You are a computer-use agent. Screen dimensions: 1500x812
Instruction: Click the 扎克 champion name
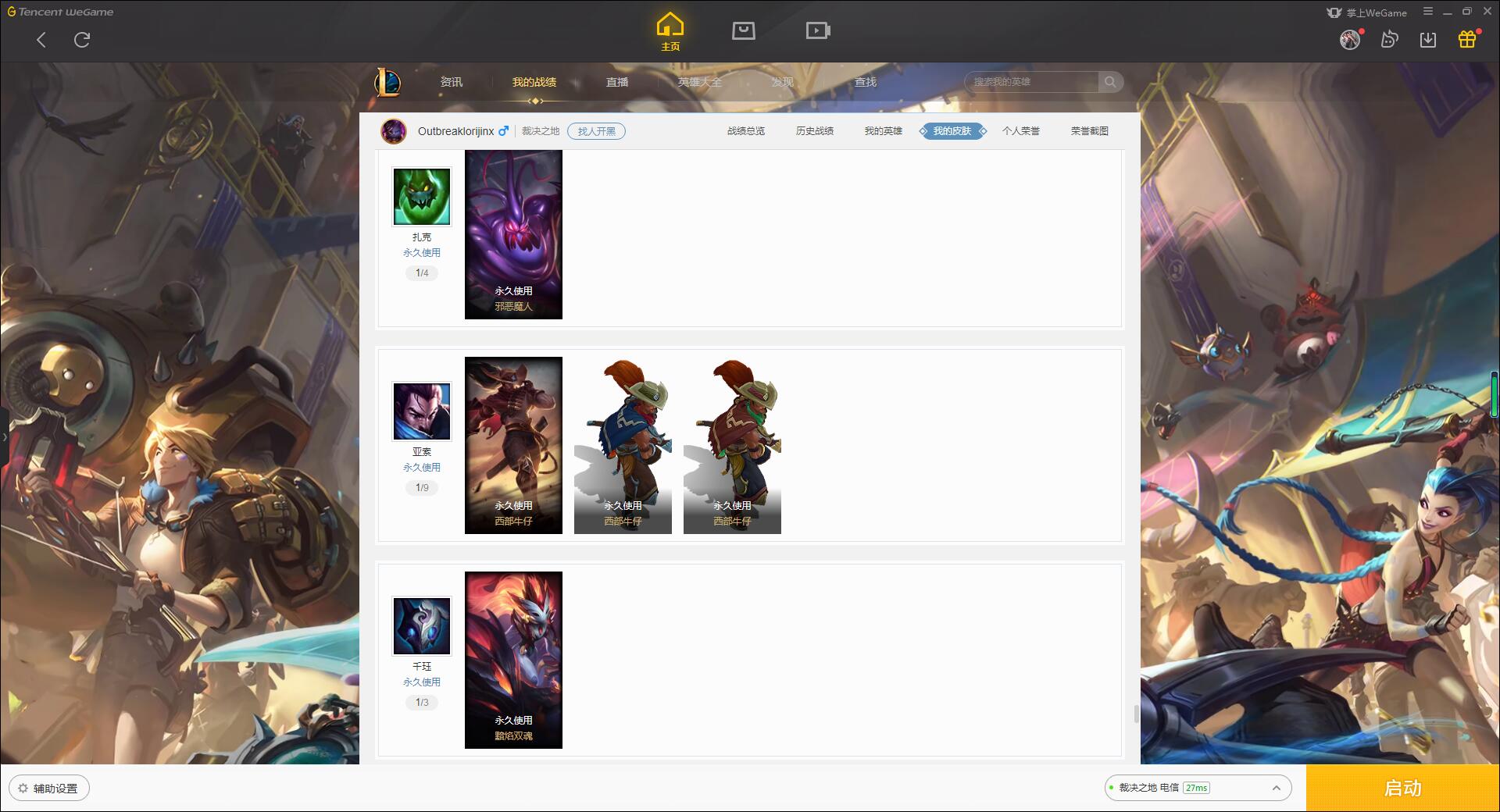pyautogui.click(x=422, y=237)
